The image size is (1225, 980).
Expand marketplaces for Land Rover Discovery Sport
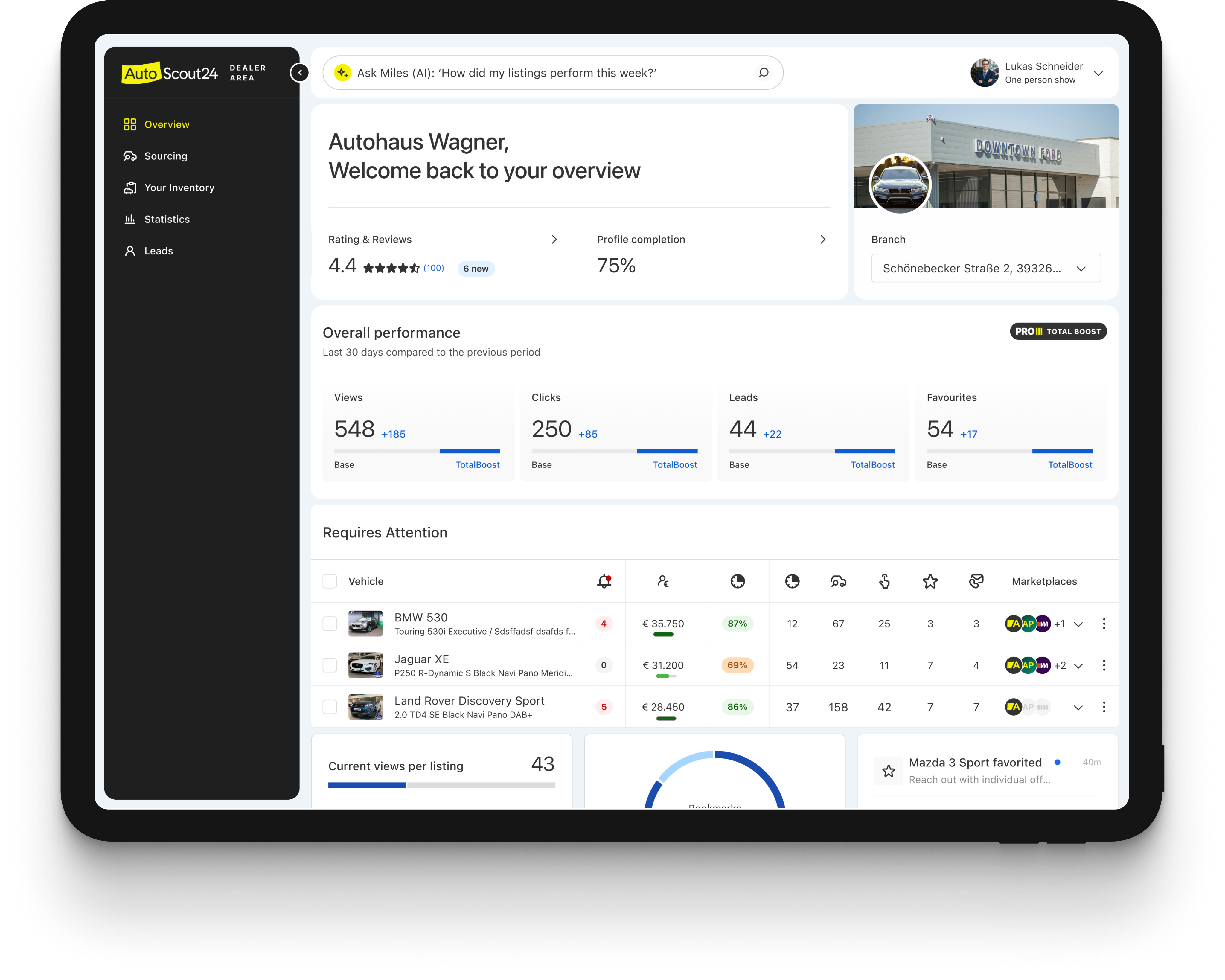pyautogui.click(x=1078, y=707)
